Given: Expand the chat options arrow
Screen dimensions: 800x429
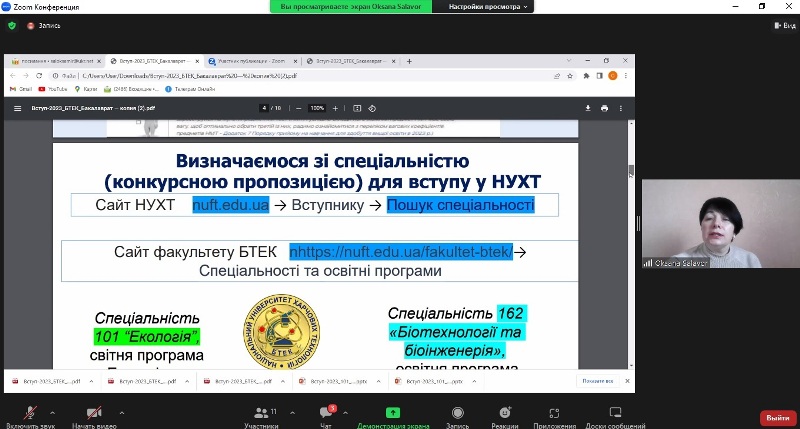Looking at the screenshot, I should click(345, 413).
